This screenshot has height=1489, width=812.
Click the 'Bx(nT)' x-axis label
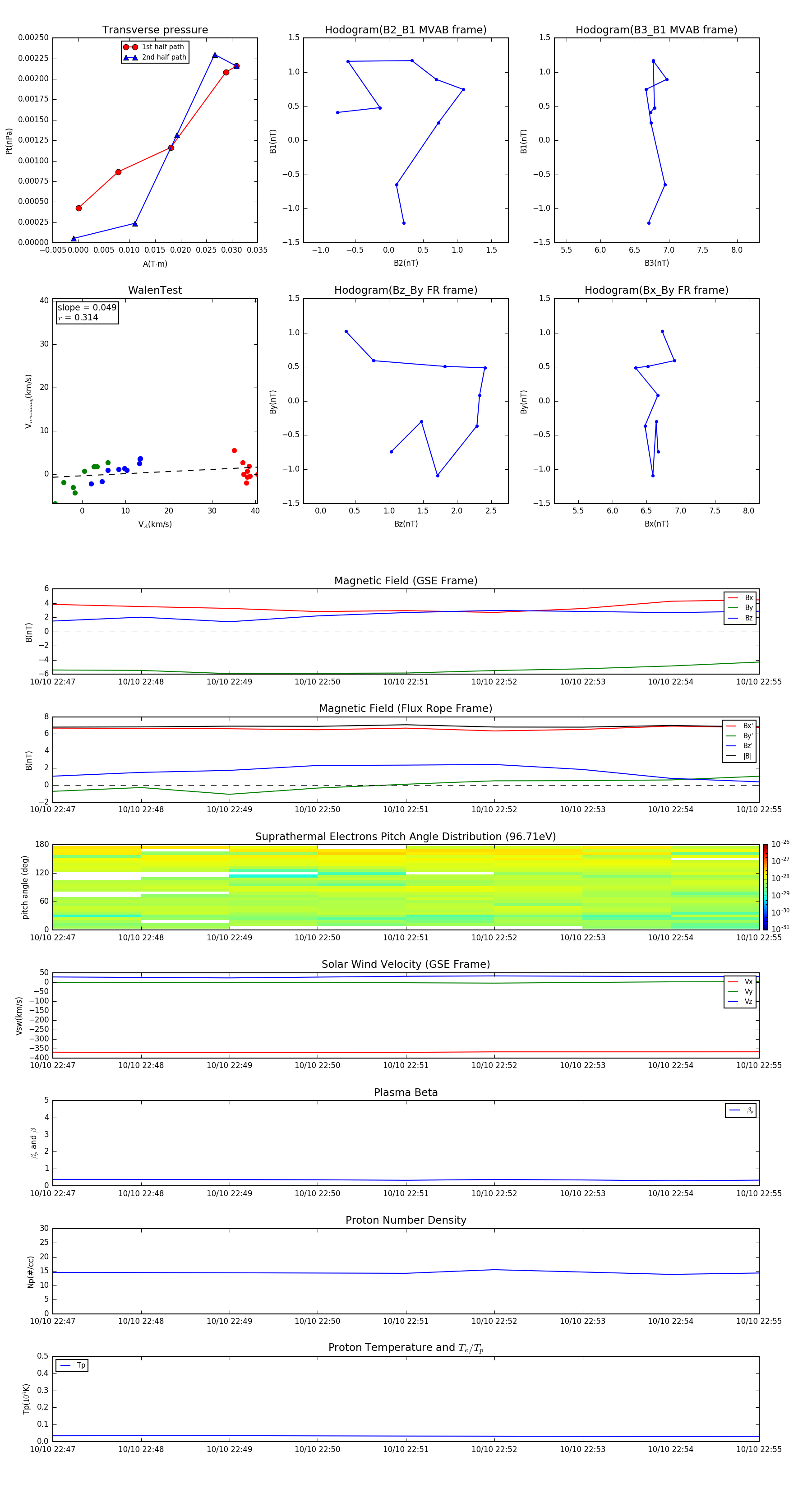[x=656, y=524]
